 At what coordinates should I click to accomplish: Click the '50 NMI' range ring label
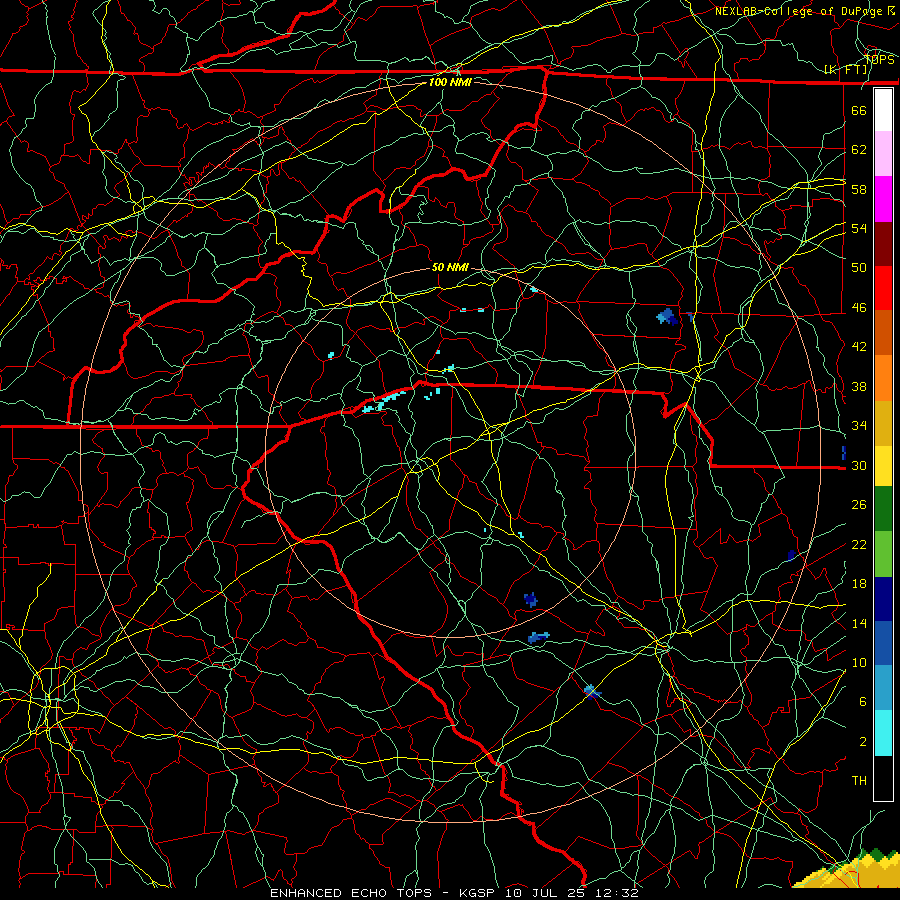(450, 267)
